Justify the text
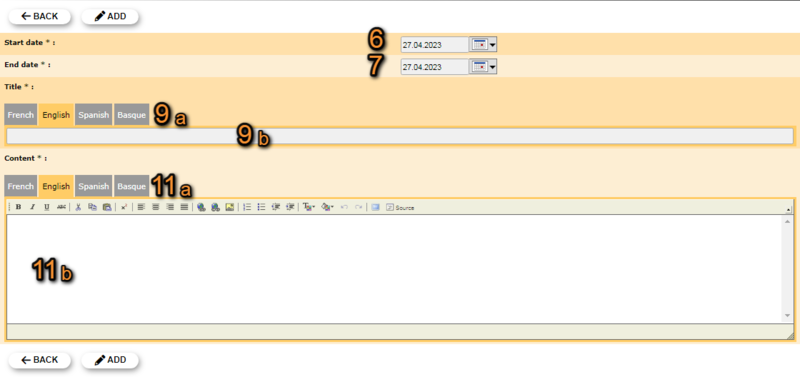The image size is (800, 387). click(184, 207)
